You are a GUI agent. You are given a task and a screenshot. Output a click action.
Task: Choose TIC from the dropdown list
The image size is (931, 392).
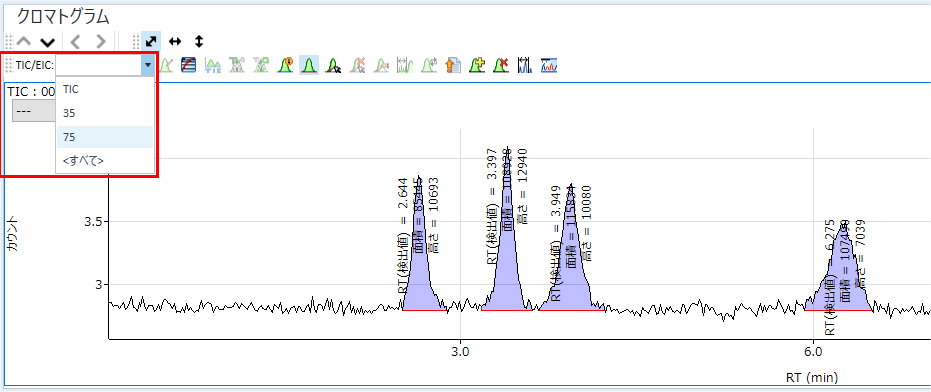[x=104, y=89]
